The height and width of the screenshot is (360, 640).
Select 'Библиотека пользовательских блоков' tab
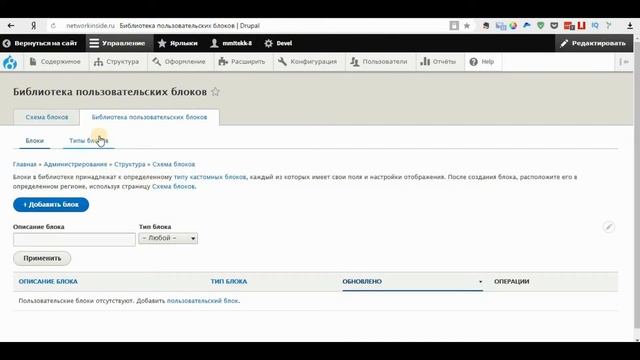149,117
